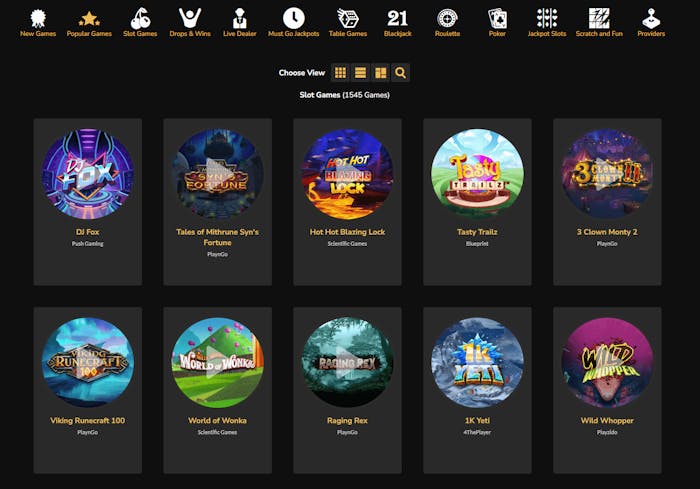Screen dimensions: 700x489
Task: Click Hot Hot Blazing Lock title
Action: point(347,232)
